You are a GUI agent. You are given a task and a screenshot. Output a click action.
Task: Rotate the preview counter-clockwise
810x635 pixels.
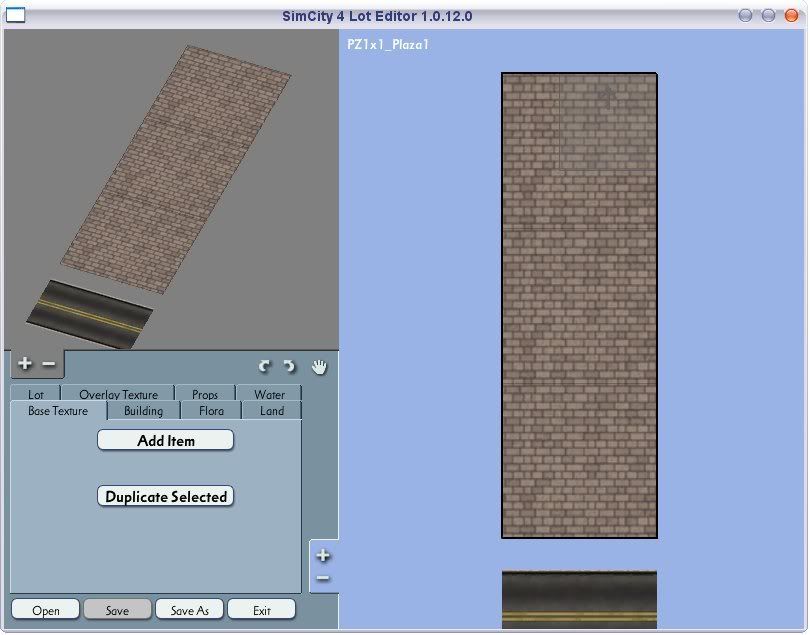(265, 367)
